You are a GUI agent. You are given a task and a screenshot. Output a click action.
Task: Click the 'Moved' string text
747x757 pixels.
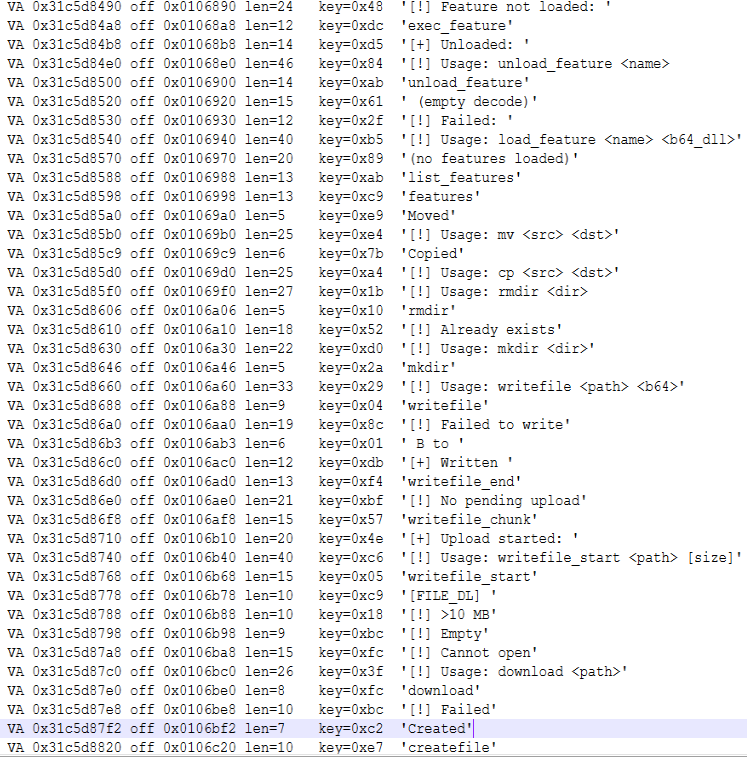point(428,215)
